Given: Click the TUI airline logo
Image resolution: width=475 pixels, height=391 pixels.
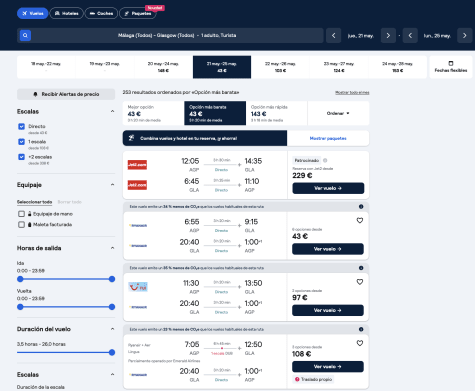Looking at the screenshot, I should 138,287.
